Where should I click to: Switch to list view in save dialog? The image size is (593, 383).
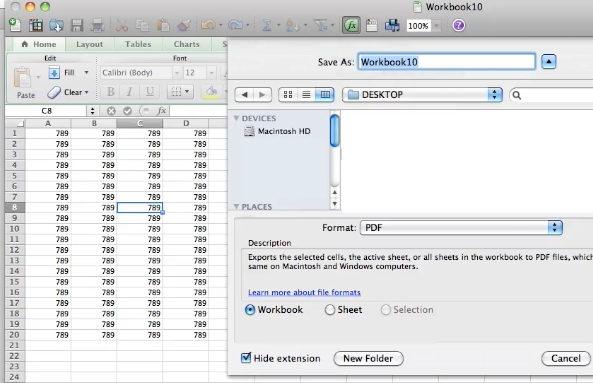click(306, 95)
